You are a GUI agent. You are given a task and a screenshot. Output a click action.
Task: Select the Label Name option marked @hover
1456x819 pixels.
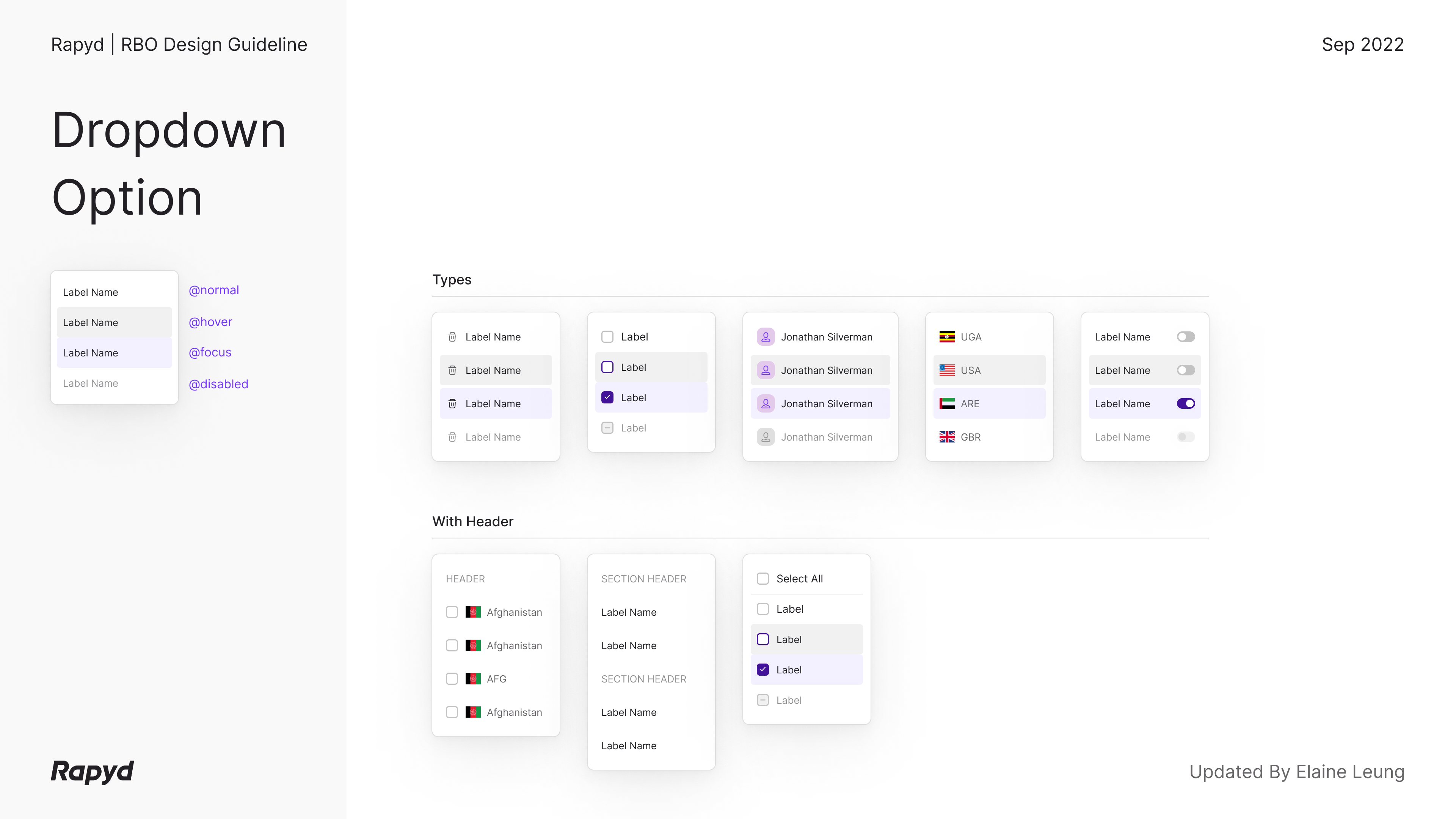coord(114,322)
